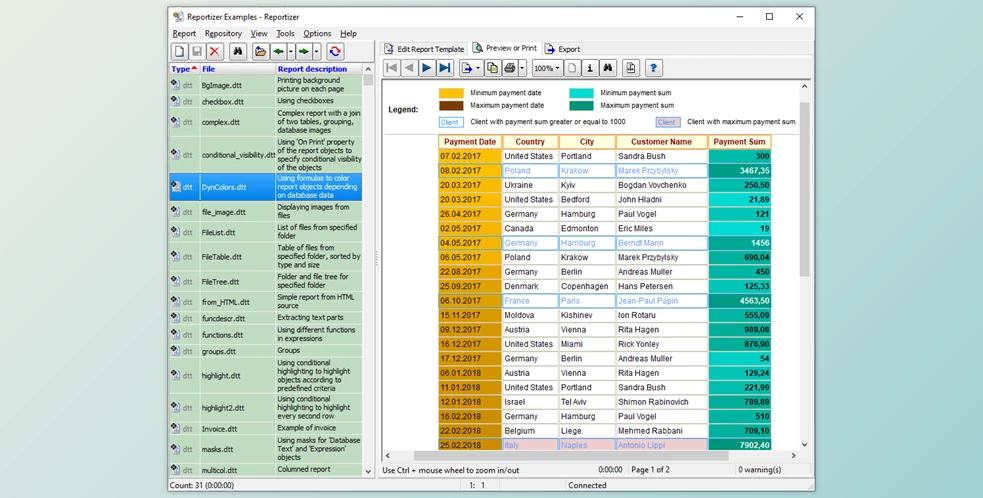Click cyan Minimum payment sum legend swatch
This screenshot has width=983, height=498.
tap(581, 93)
